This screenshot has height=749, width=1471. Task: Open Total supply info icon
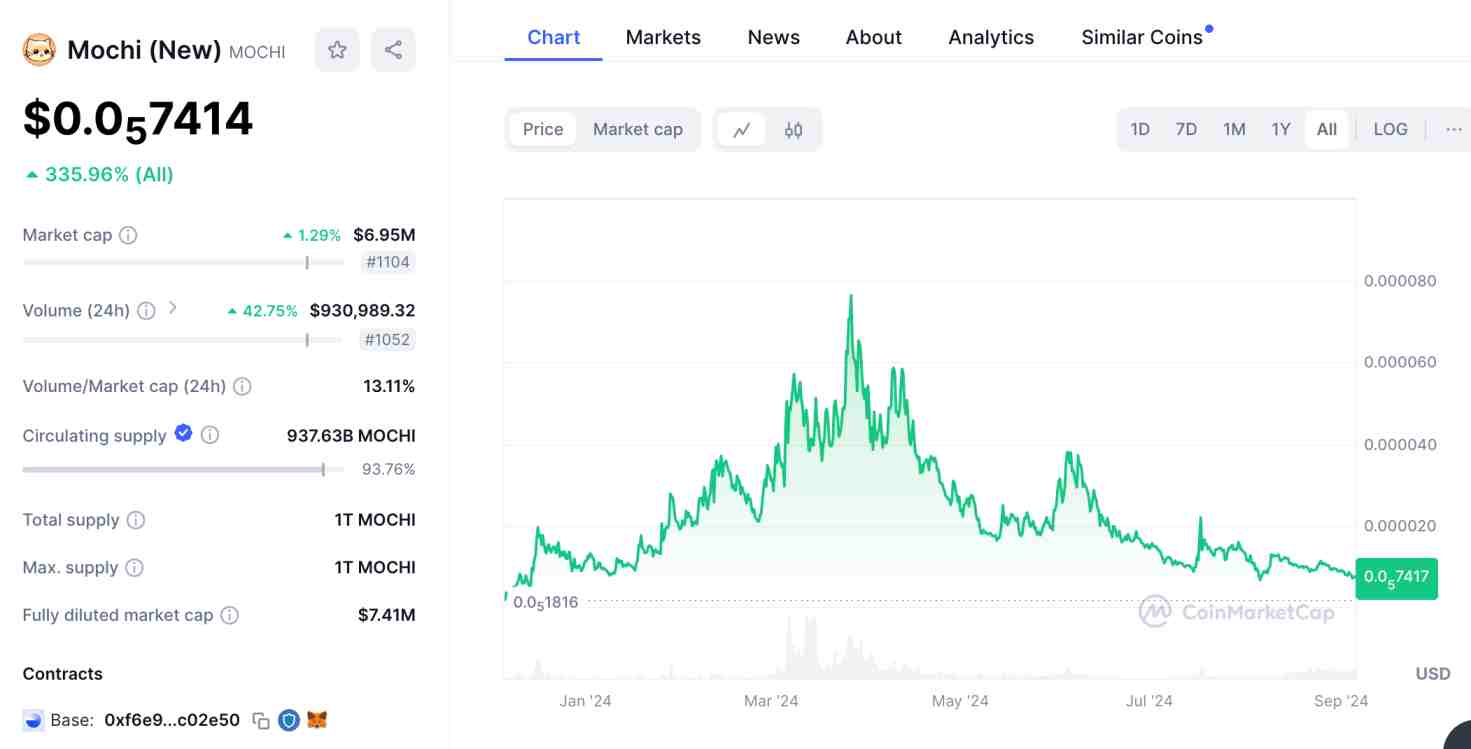pos(136,520)
